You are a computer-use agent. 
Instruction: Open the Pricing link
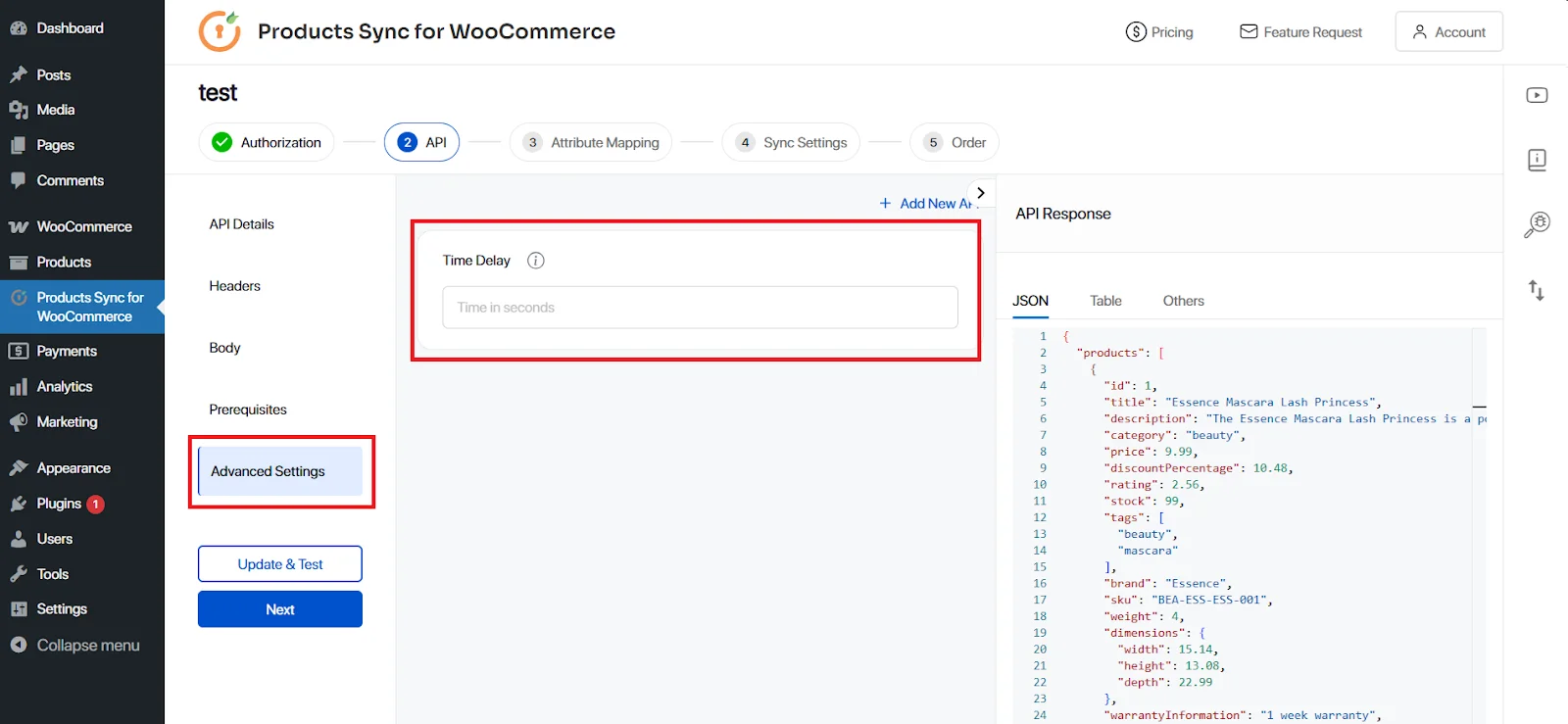(x=1159, y=32)
